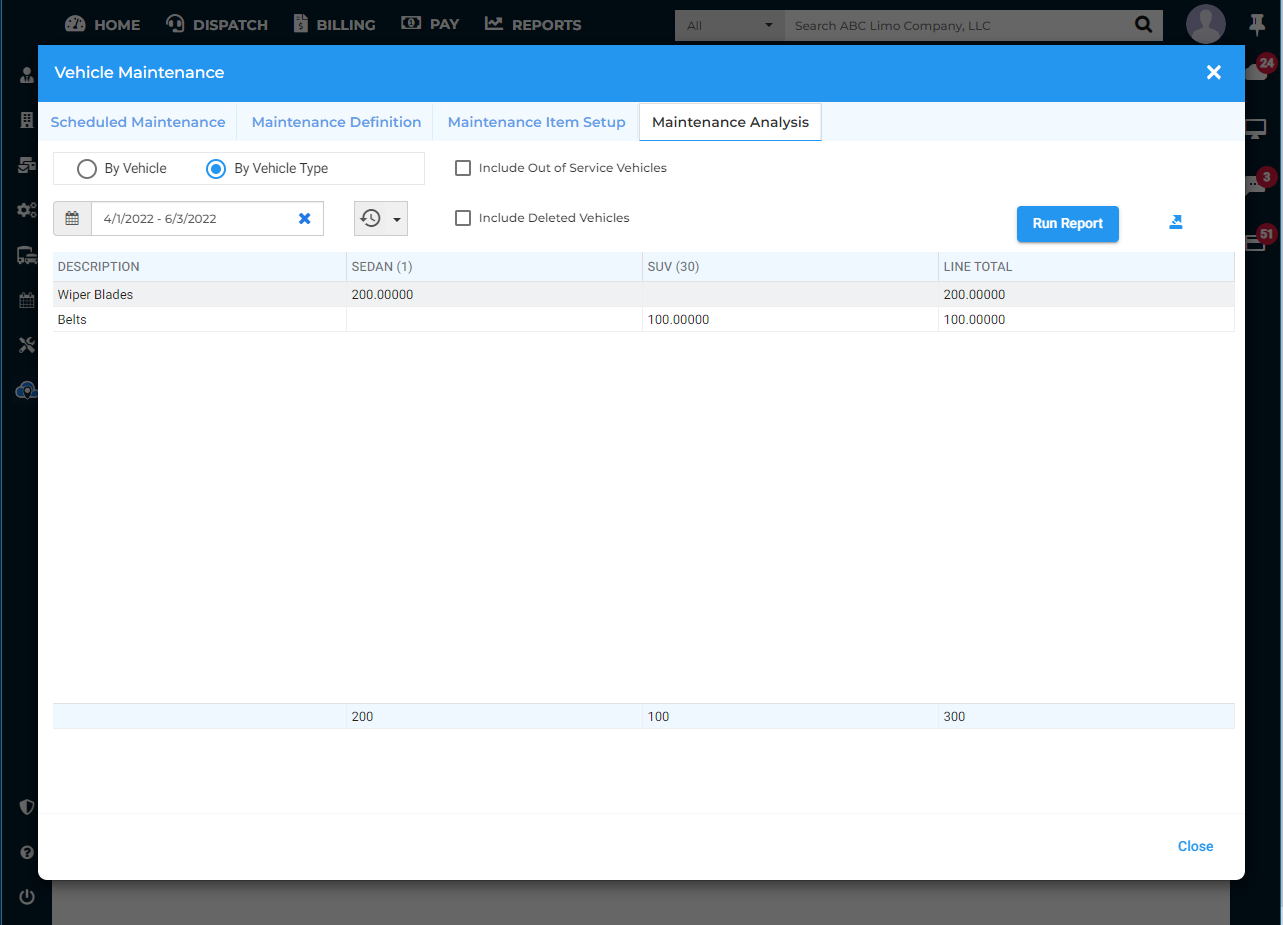Open the DISPATCH menu
The image size is (1283, 925).
tap(216, 24)
